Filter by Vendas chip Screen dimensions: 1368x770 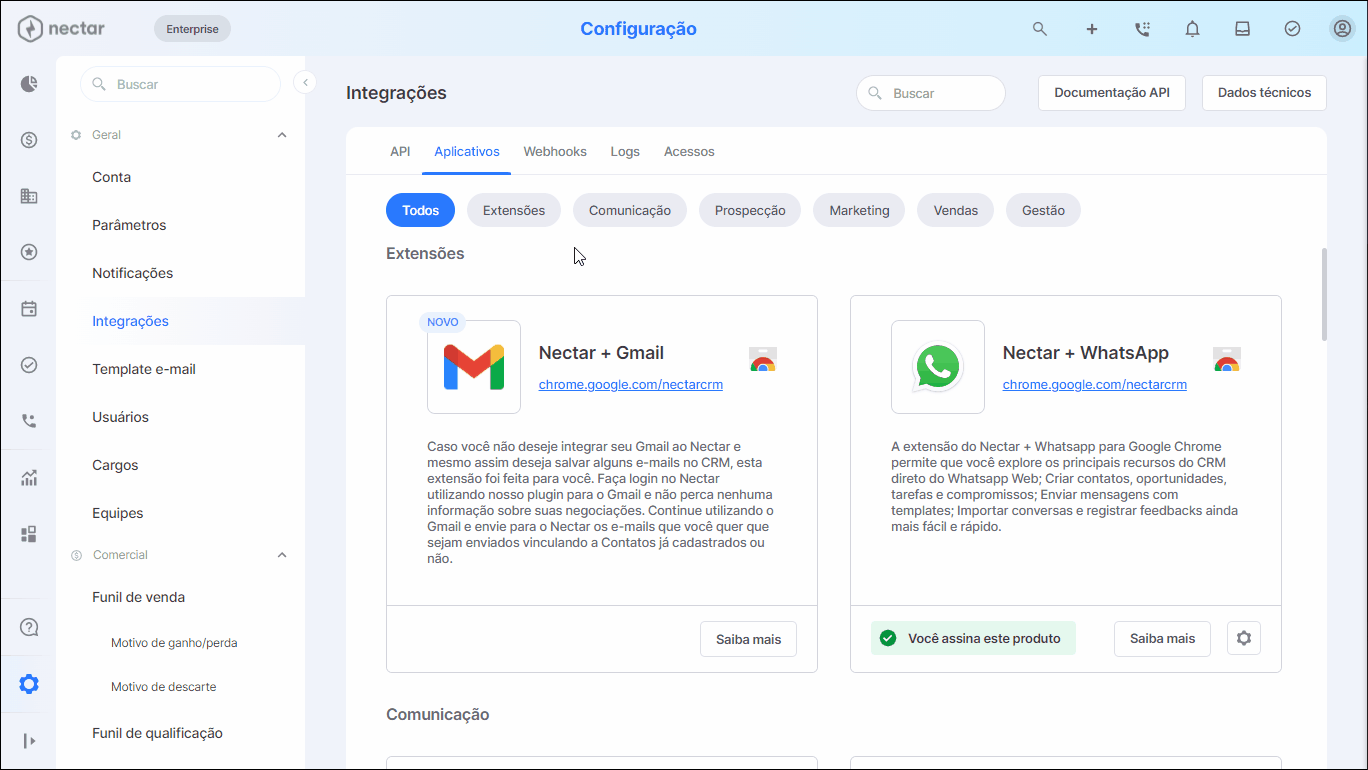click(x=955, y=210)
